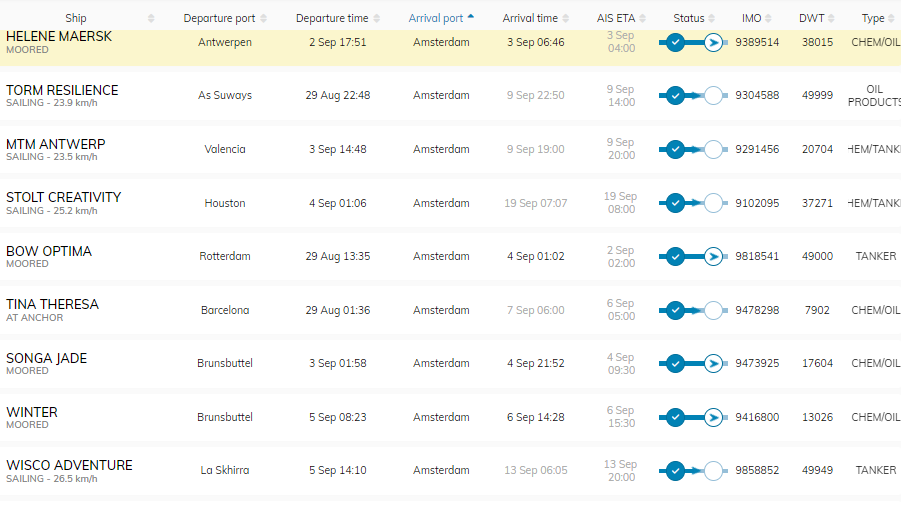Click departed checkmark icon for MTM ANTWERP
This screenshot has height=509, width=901.
pyautogui.click(x=675, y=150)
